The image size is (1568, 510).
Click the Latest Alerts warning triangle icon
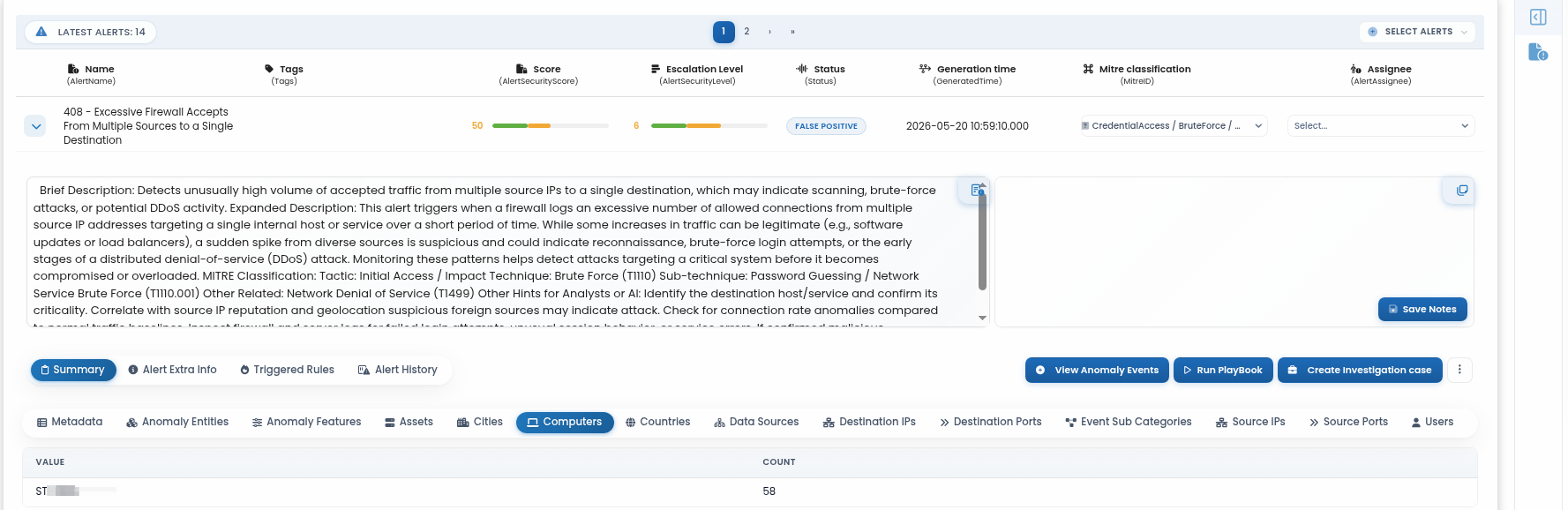(x=41, y=32)
